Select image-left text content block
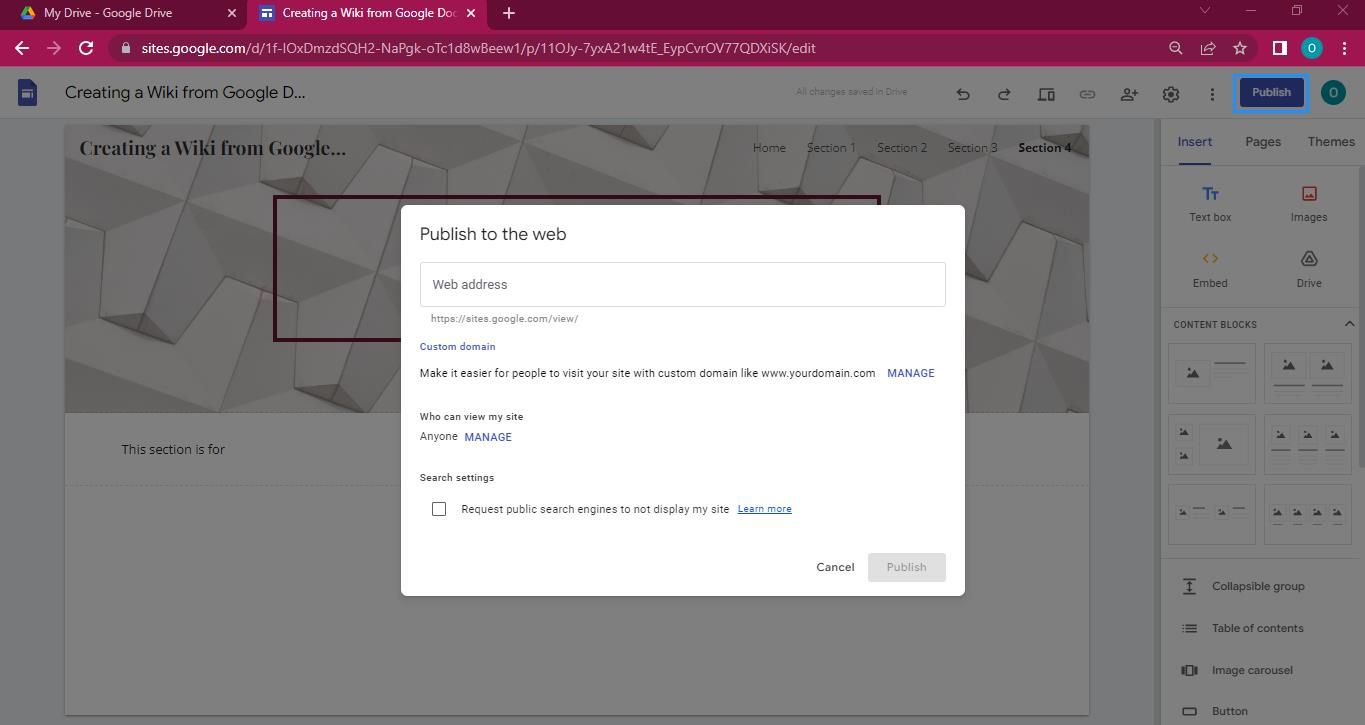The width and height of the screenshot is (1365, 725). (1212, 373)
